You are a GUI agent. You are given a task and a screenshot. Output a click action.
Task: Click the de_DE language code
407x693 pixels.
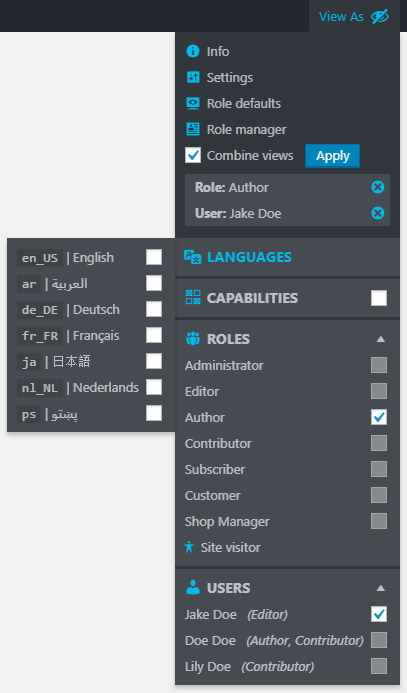tap(40, 310)
